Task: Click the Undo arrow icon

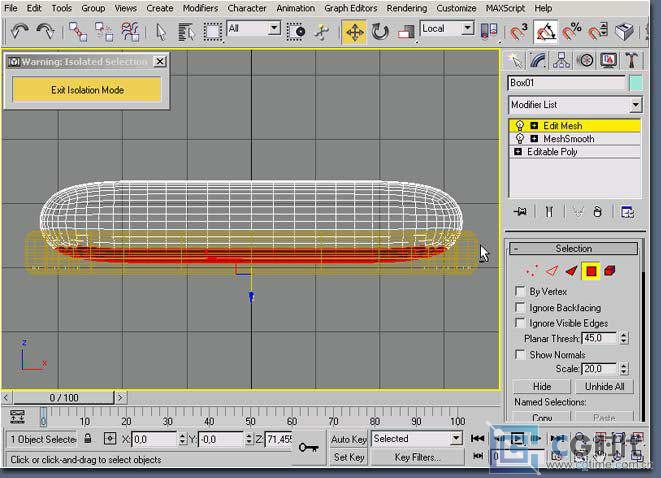Action: [20, 32]
